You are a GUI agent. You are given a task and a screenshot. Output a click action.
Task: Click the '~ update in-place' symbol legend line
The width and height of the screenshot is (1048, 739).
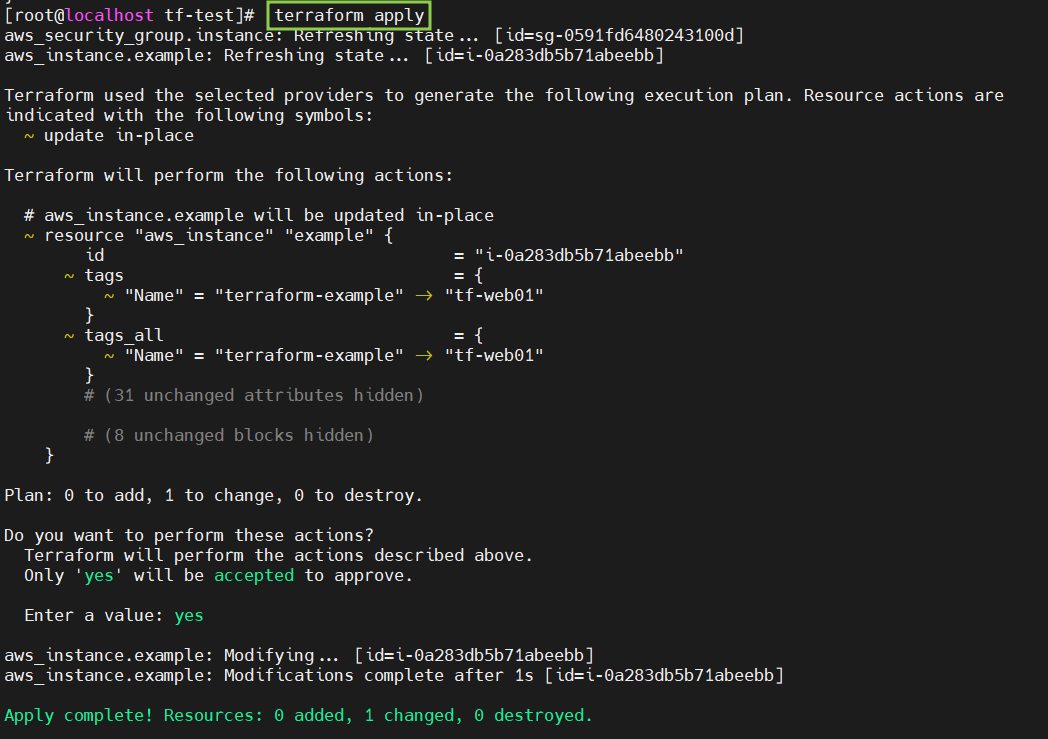[x=109, y=136]
